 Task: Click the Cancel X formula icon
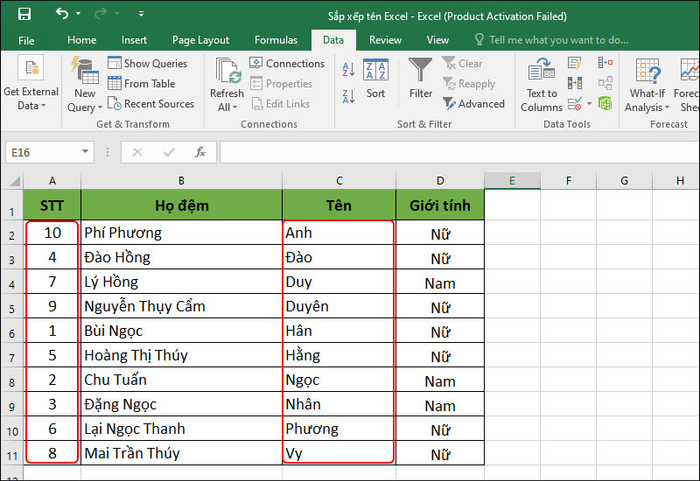click(137, 153)
